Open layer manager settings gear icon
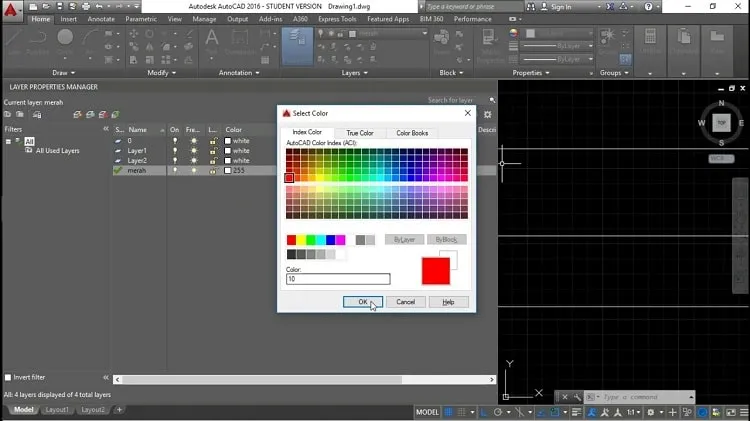 point(487,114)
